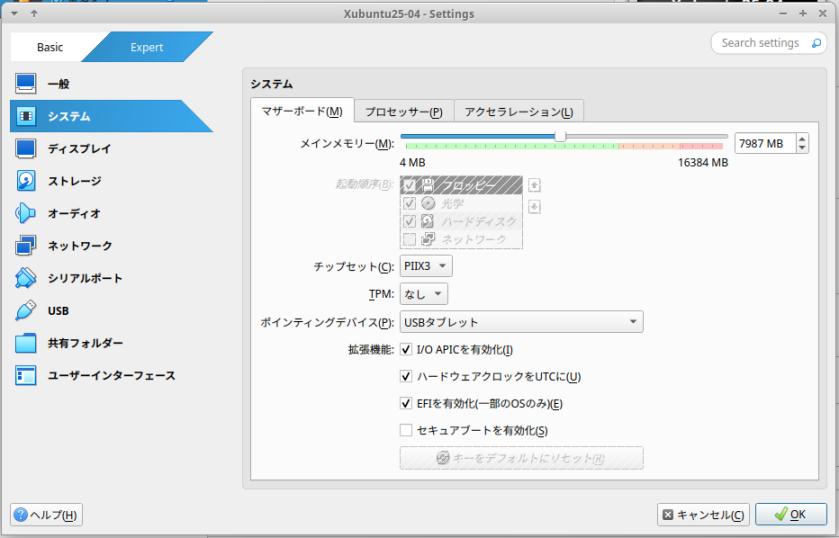Select オーディオ label in sidebar
The height and width of the screenshot is (538, 839).
pyautogui.click(x=74, y=213)
